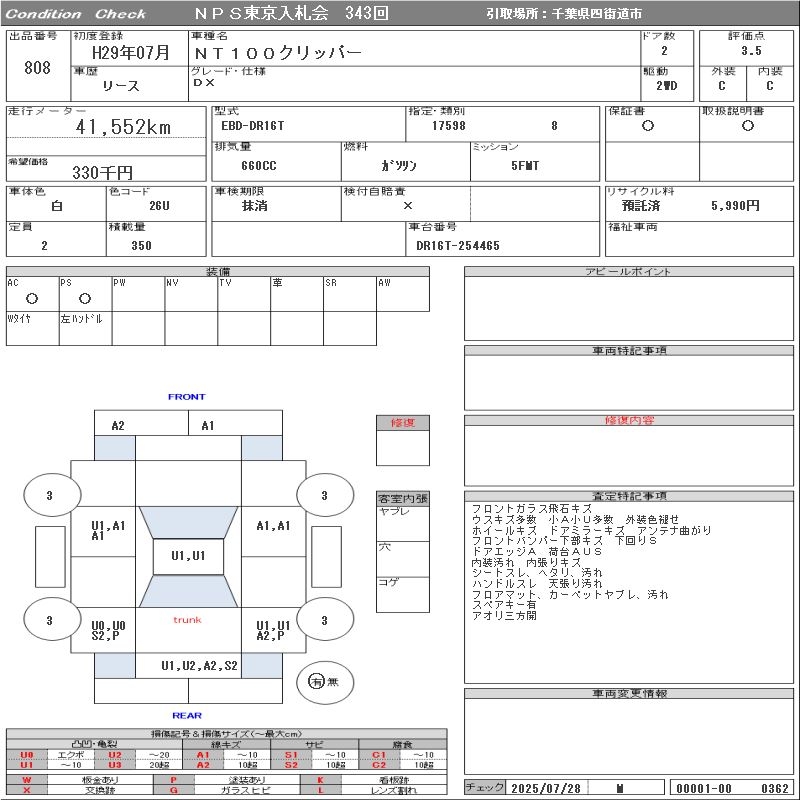Screen dimensions: 800x800
Task: Click the circled 有 spare tire mark
Action: (x=316, y=682)
